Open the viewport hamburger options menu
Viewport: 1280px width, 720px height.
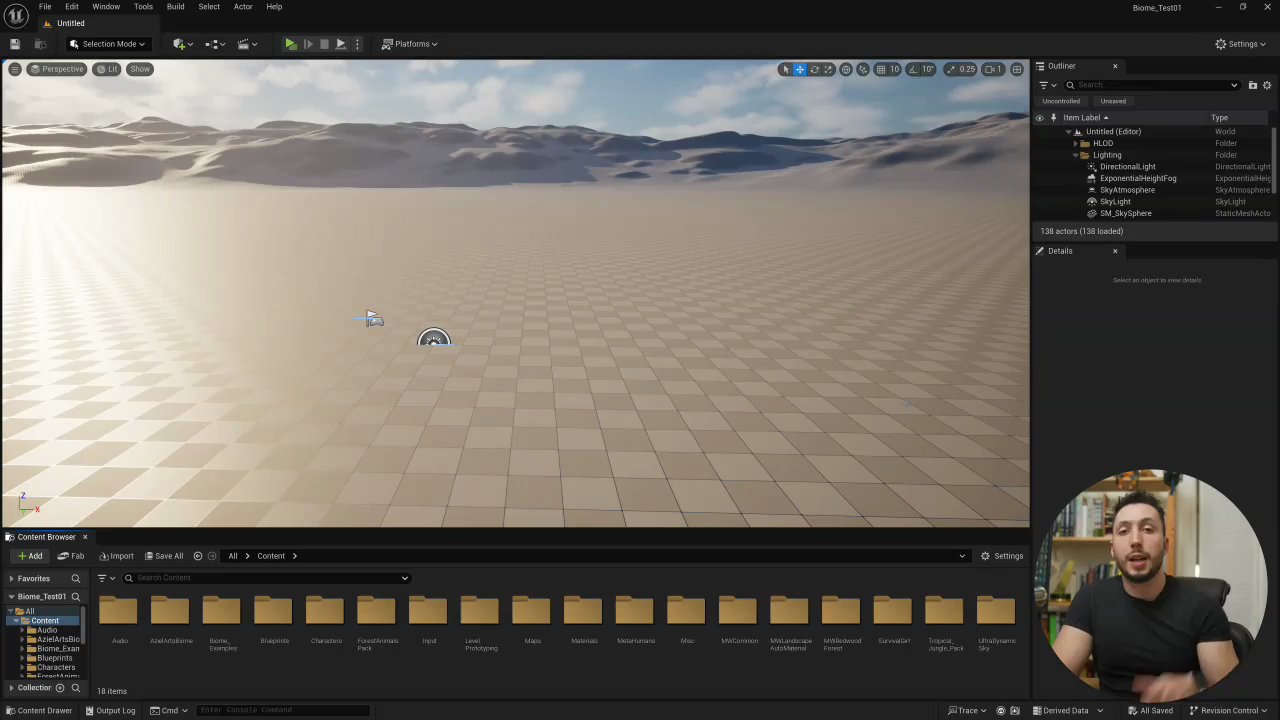[15, 69]
